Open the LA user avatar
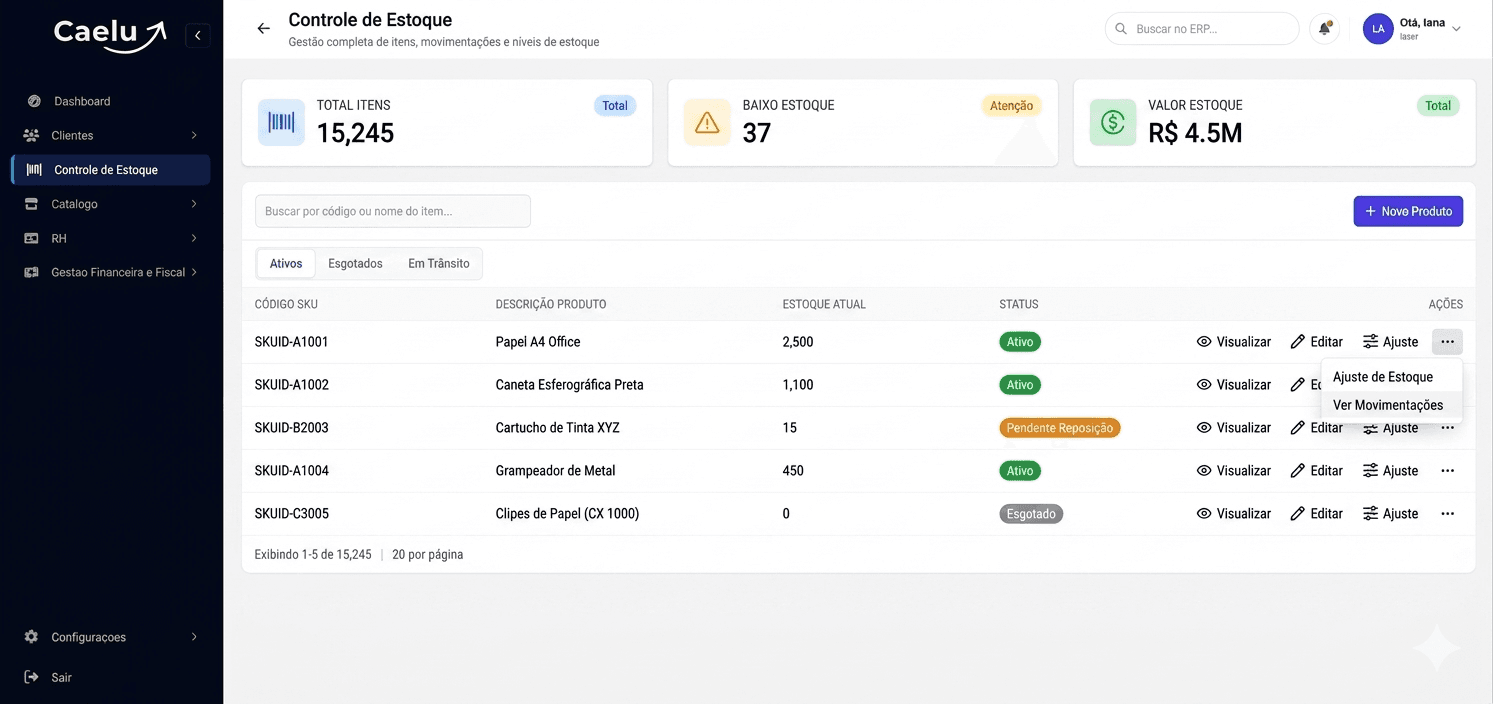 [1378, 29]
